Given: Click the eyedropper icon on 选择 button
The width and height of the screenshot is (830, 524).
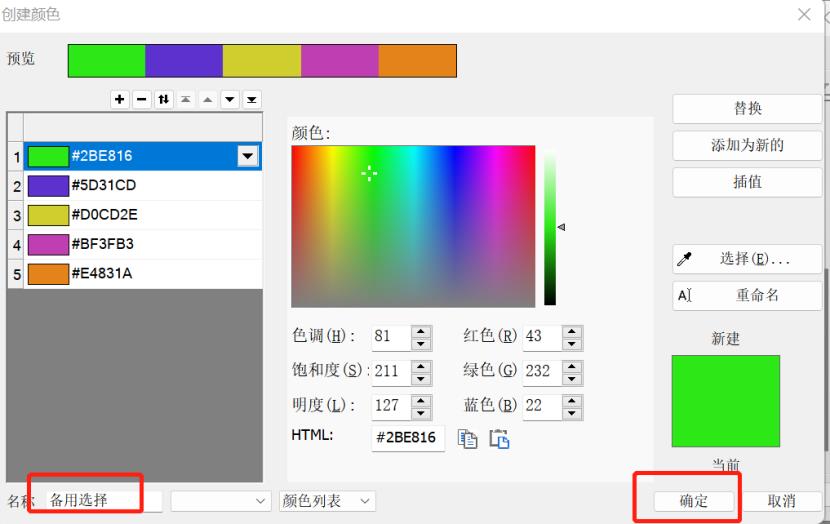Looking at the screenshot, I should pyautogui.click(x=684, y=259).
